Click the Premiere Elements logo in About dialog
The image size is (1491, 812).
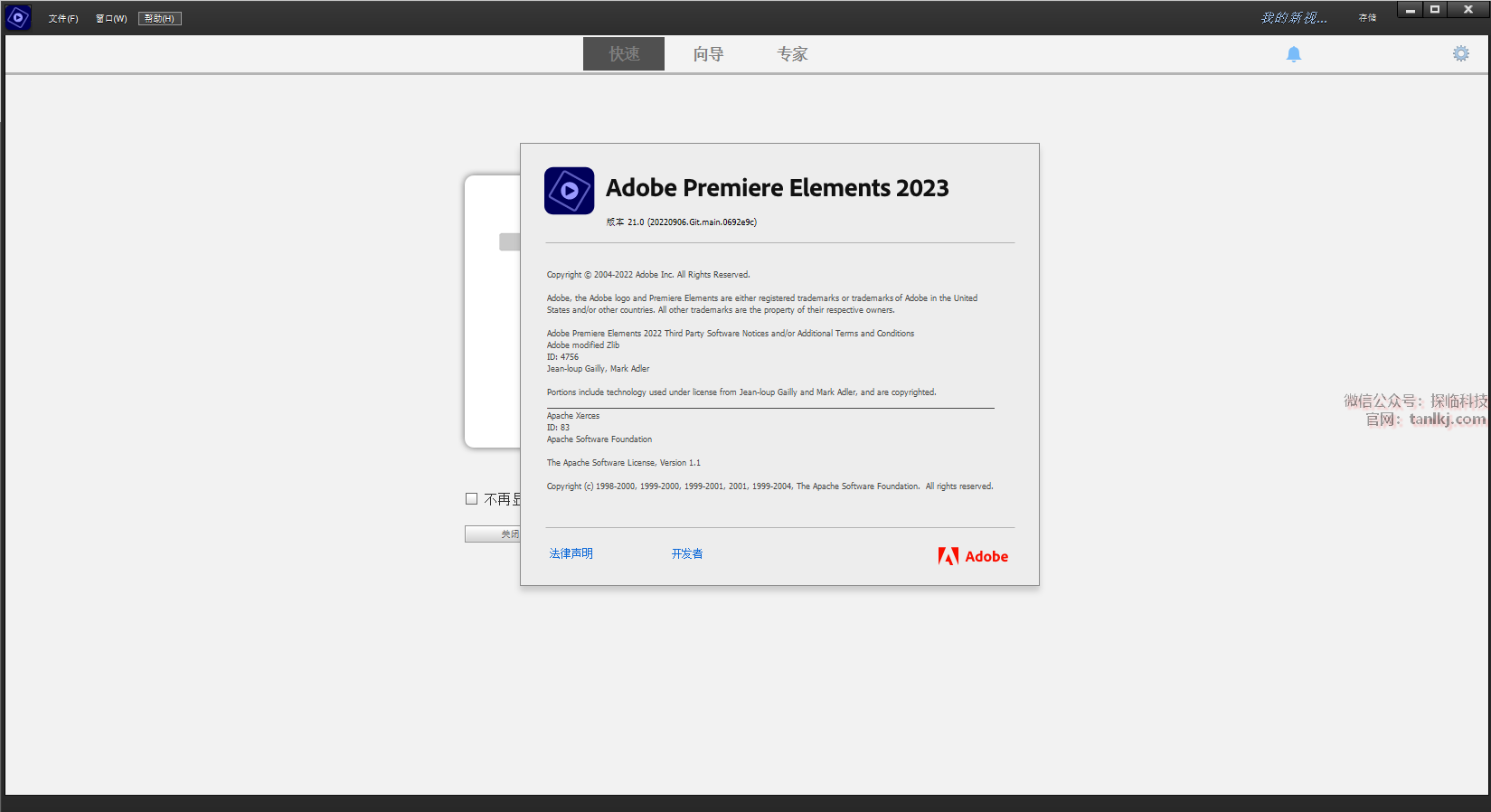click(x=570, y=191)
